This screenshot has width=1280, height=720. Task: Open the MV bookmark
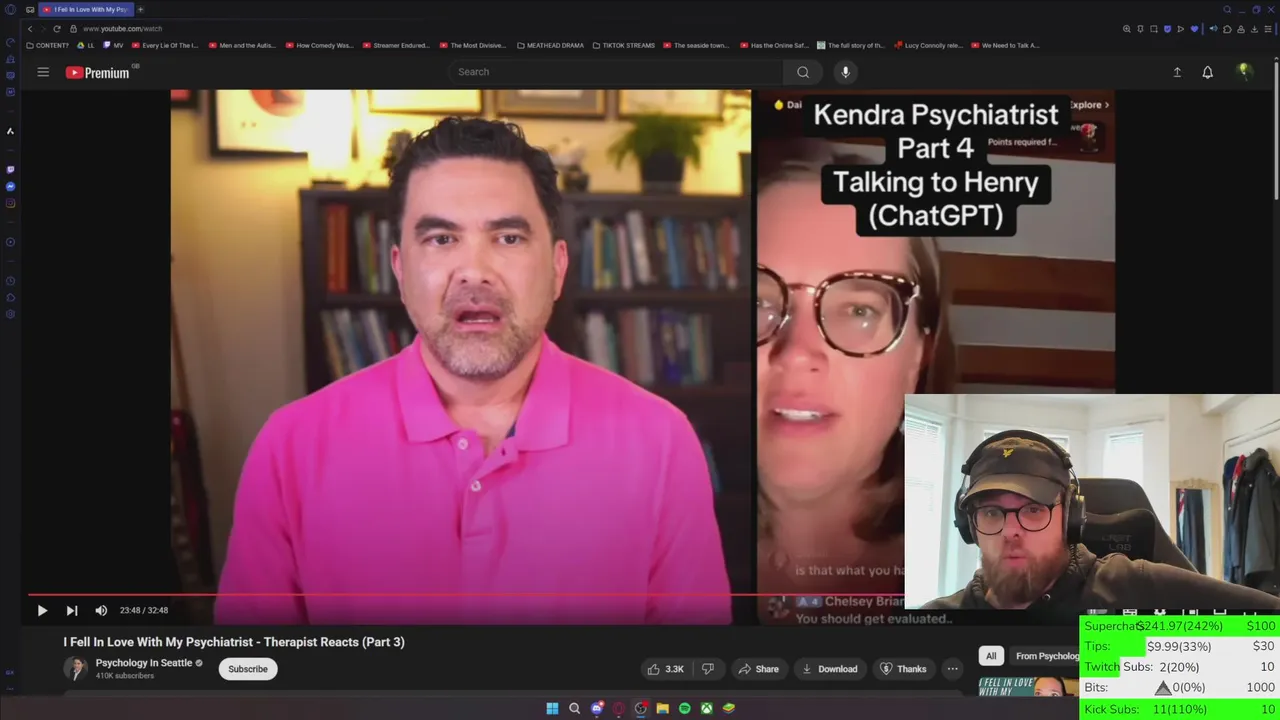click(x=114, y=45)
